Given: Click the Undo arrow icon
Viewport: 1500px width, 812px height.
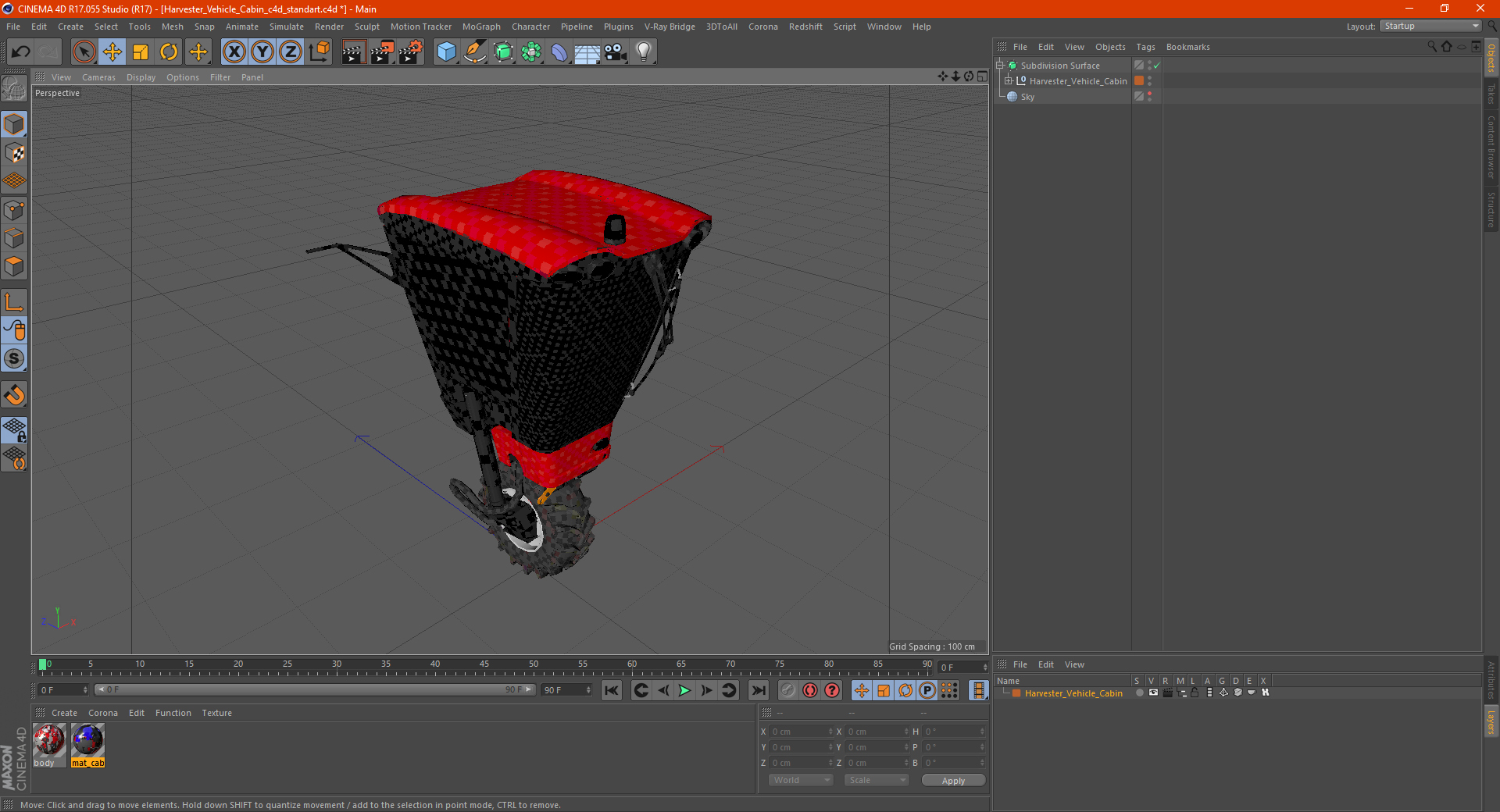Looking at the screenshot, I should point(21,52).
